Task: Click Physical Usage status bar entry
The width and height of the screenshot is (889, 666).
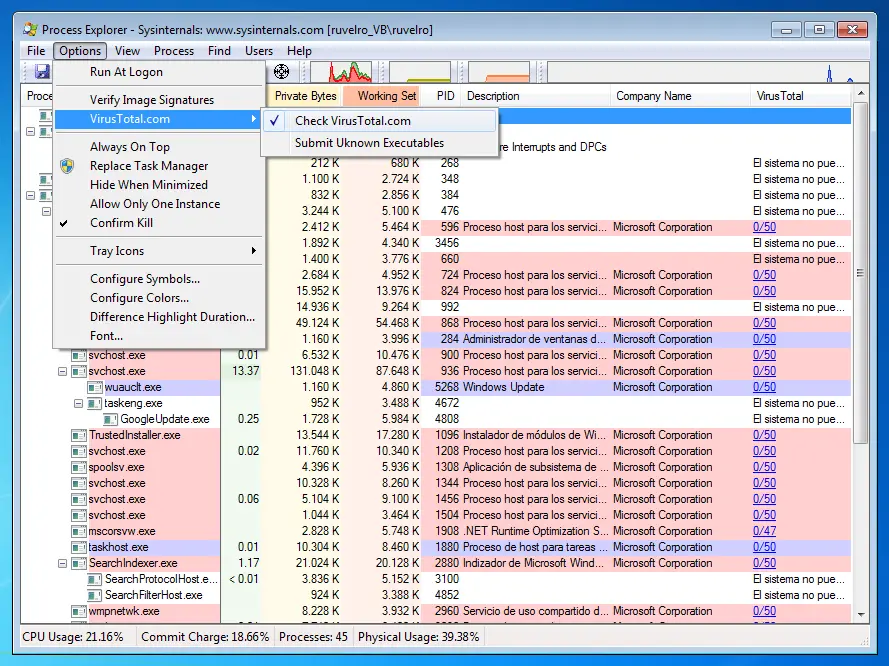Action: point(418,637)
